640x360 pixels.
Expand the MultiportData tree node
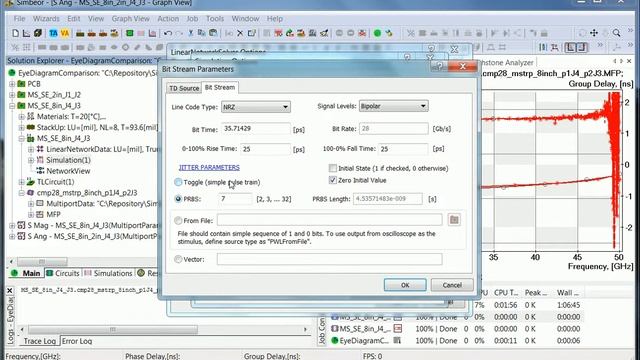pyautogui.click(x=31, y=203)
